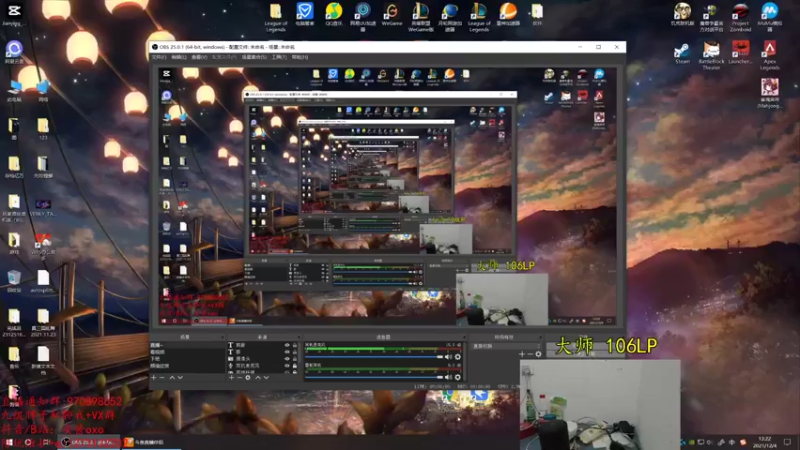Add a new source with the Sources plus icon
This screenshot has height=450, width=800.
[x=232, y=378]
